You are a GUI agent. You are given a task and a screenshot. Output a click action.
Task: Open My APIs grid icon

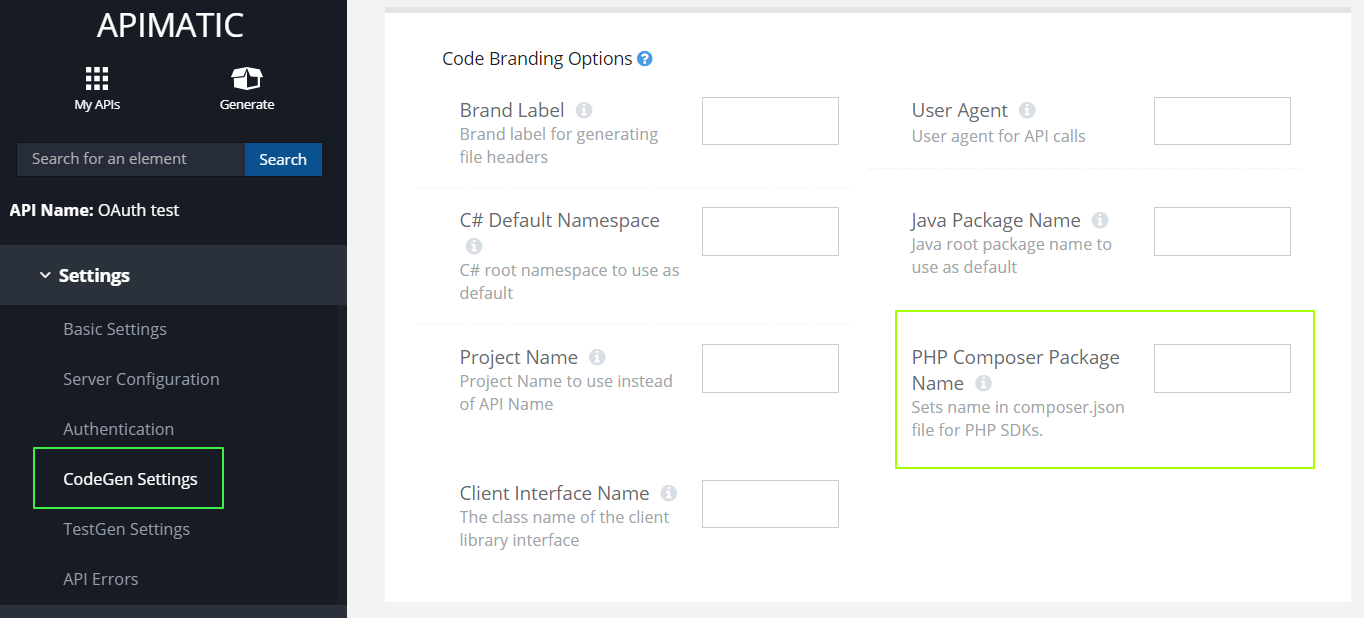[x=97, y=78]
